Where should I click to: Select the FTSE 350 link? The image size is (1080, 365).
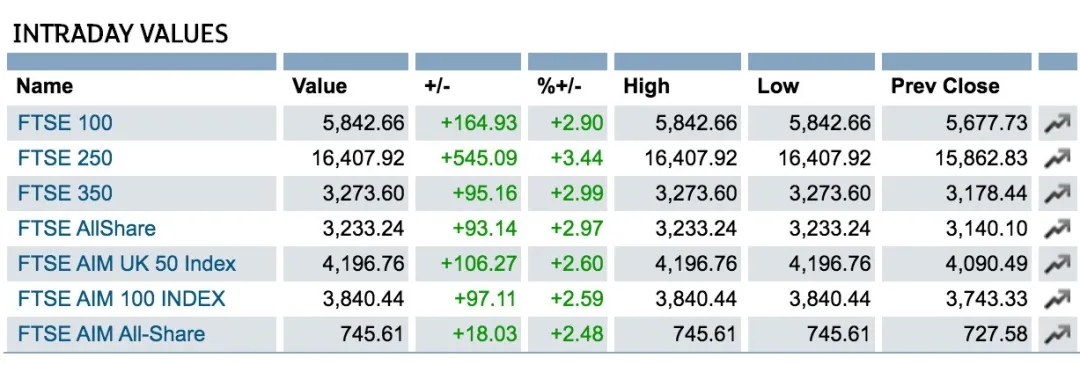point(65,194)
